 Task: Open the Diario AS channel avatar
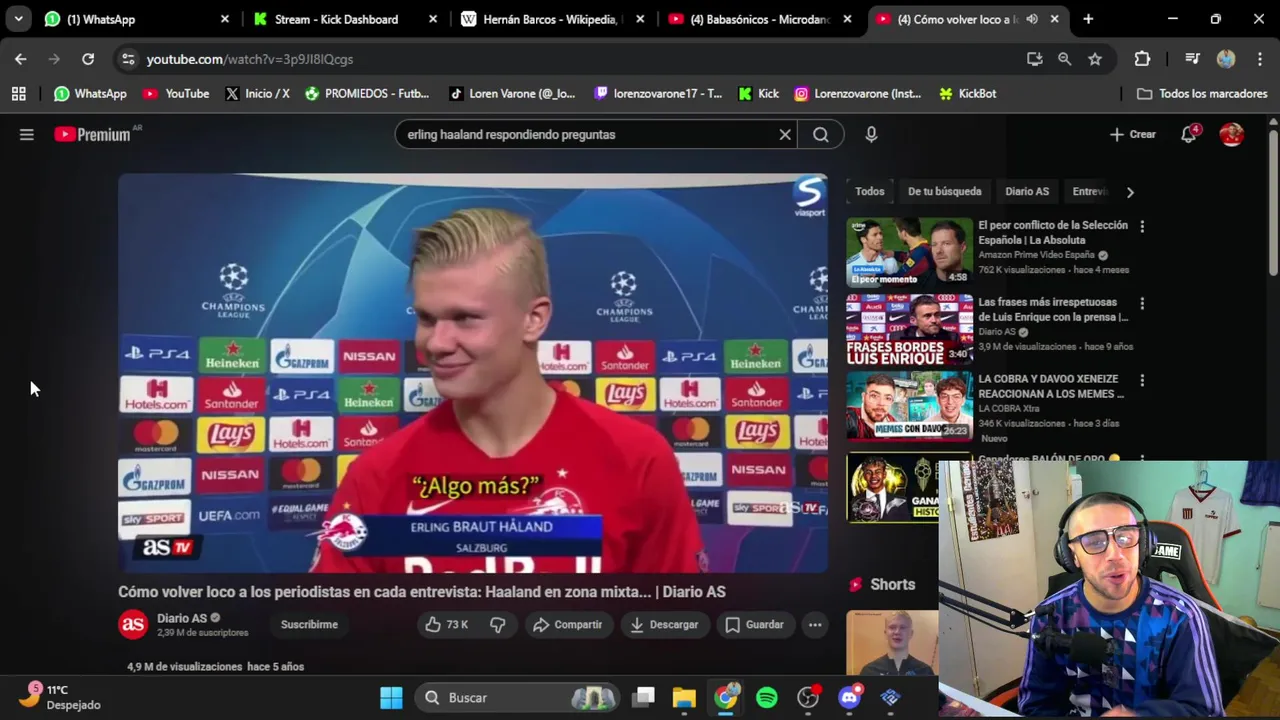click(133, 625)
